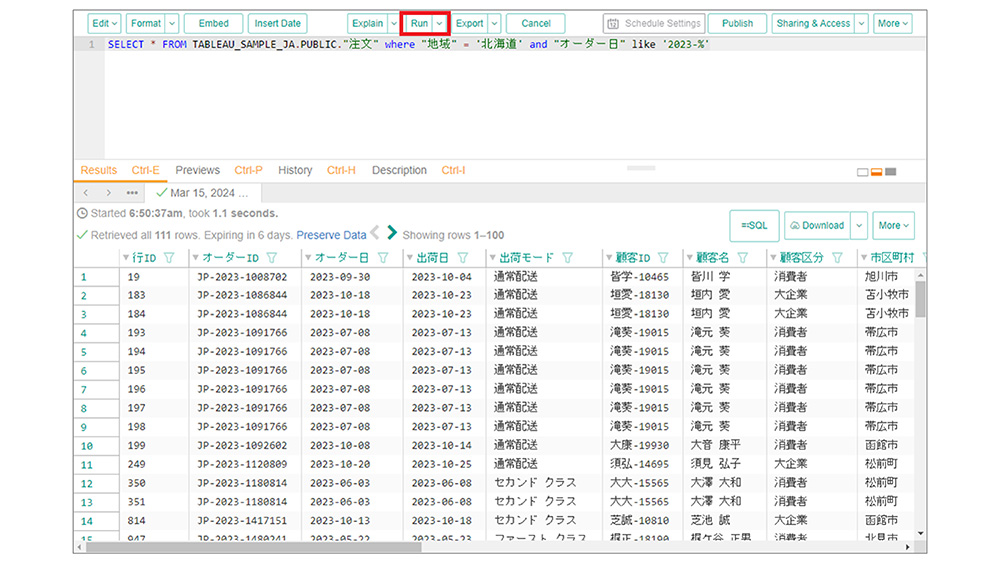Expand the Run options arrow
The image size is (1000, 563).
click(x=439, y=24)
